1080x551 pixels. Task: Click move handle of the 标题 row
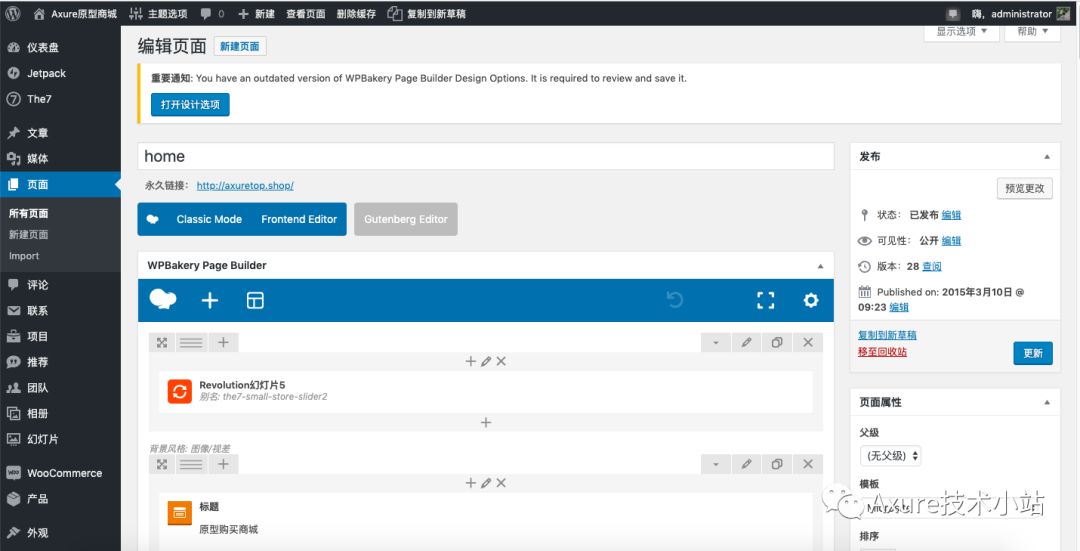[162, 464]
